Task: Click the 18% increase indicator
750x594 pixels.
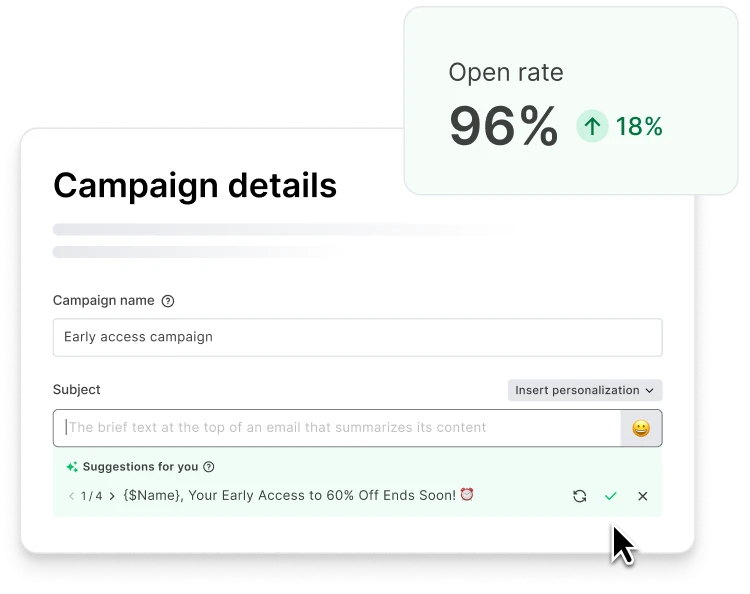Action: (x=639, y=127)
